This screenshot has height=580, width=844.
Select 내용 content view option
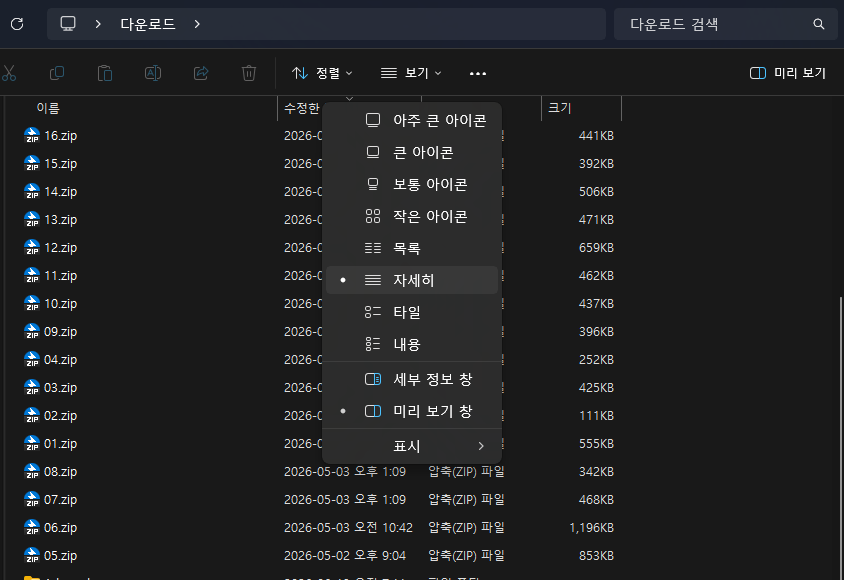tap(412, 344)
